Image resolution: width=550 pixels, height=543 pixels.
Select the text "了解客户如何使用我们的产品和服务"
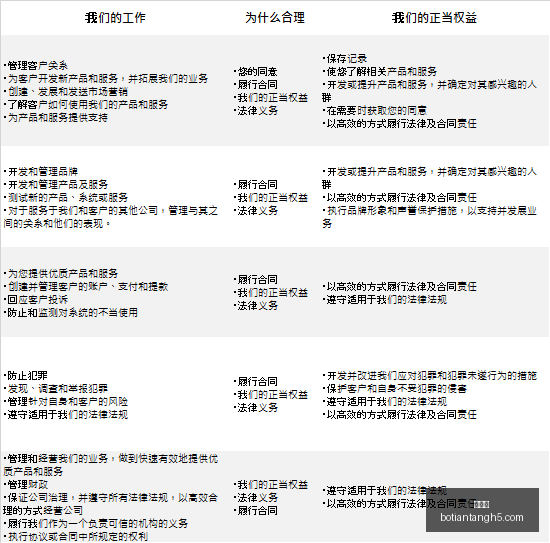pyautogui.click(x=86, y=104)
